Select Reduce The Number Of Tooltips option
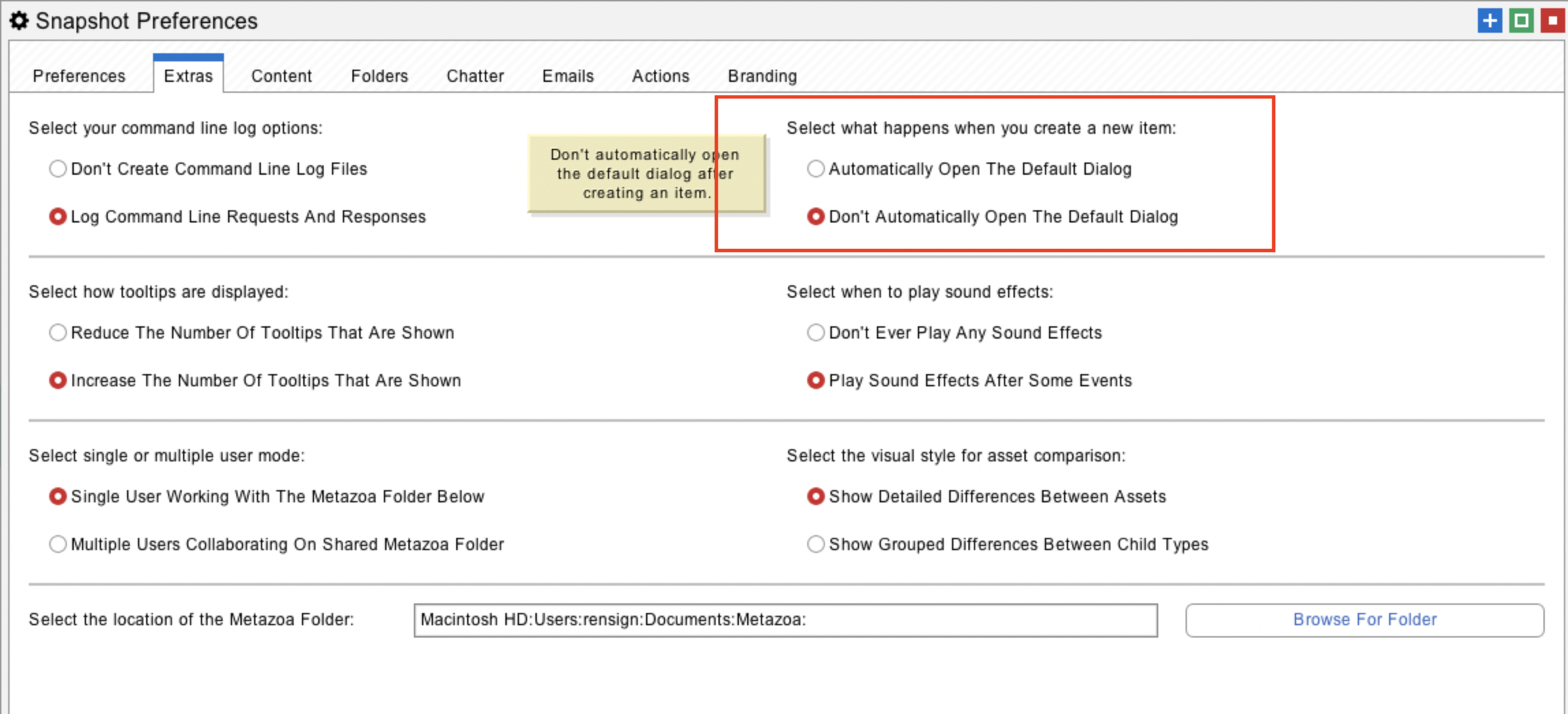This screenshot has width=1568, height=714. (x=58, y=332)
